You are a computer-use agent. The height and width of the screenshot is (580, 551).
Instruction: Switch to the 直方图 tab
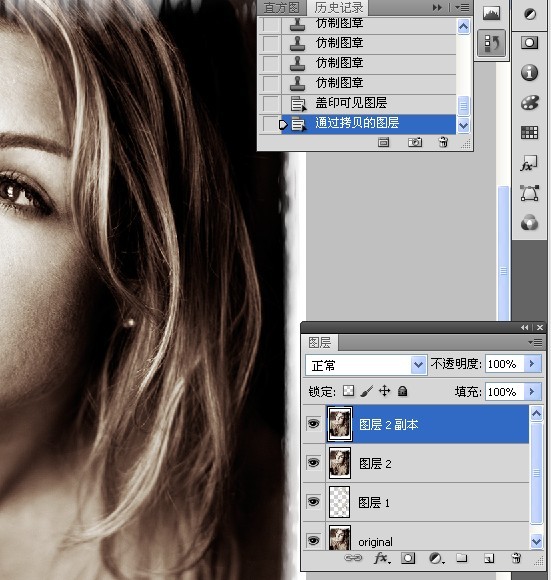(x=282, y=7)
